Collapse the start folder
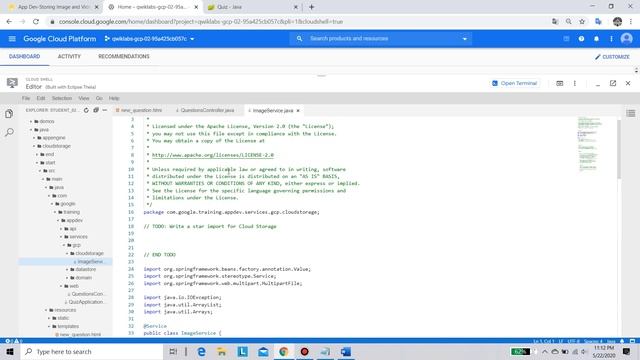The width and height of the screenshot is (640, 360). point(47,162)
